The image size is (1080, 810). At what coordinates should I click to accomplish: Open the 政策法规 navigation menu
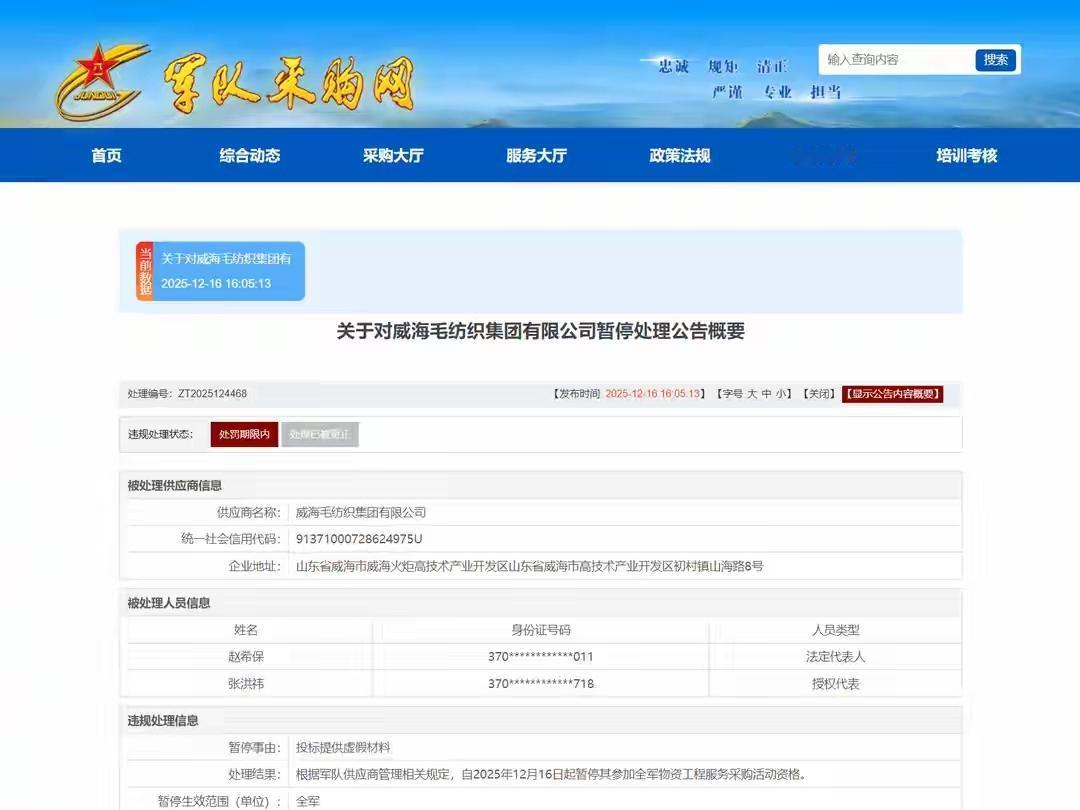click(x=680, y=155)
